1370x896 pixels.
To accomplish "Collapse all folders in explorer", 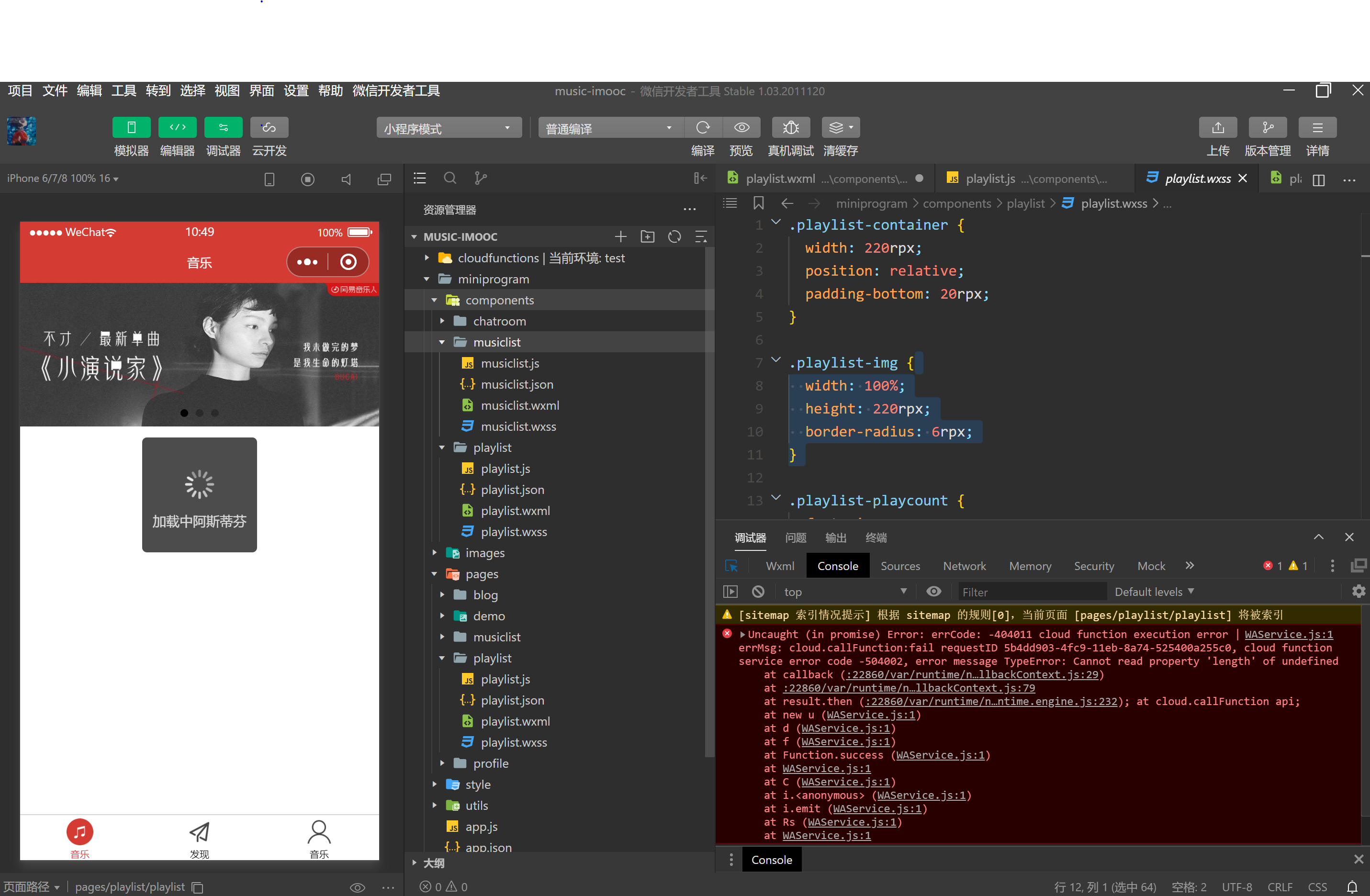I will coord(701,236).
